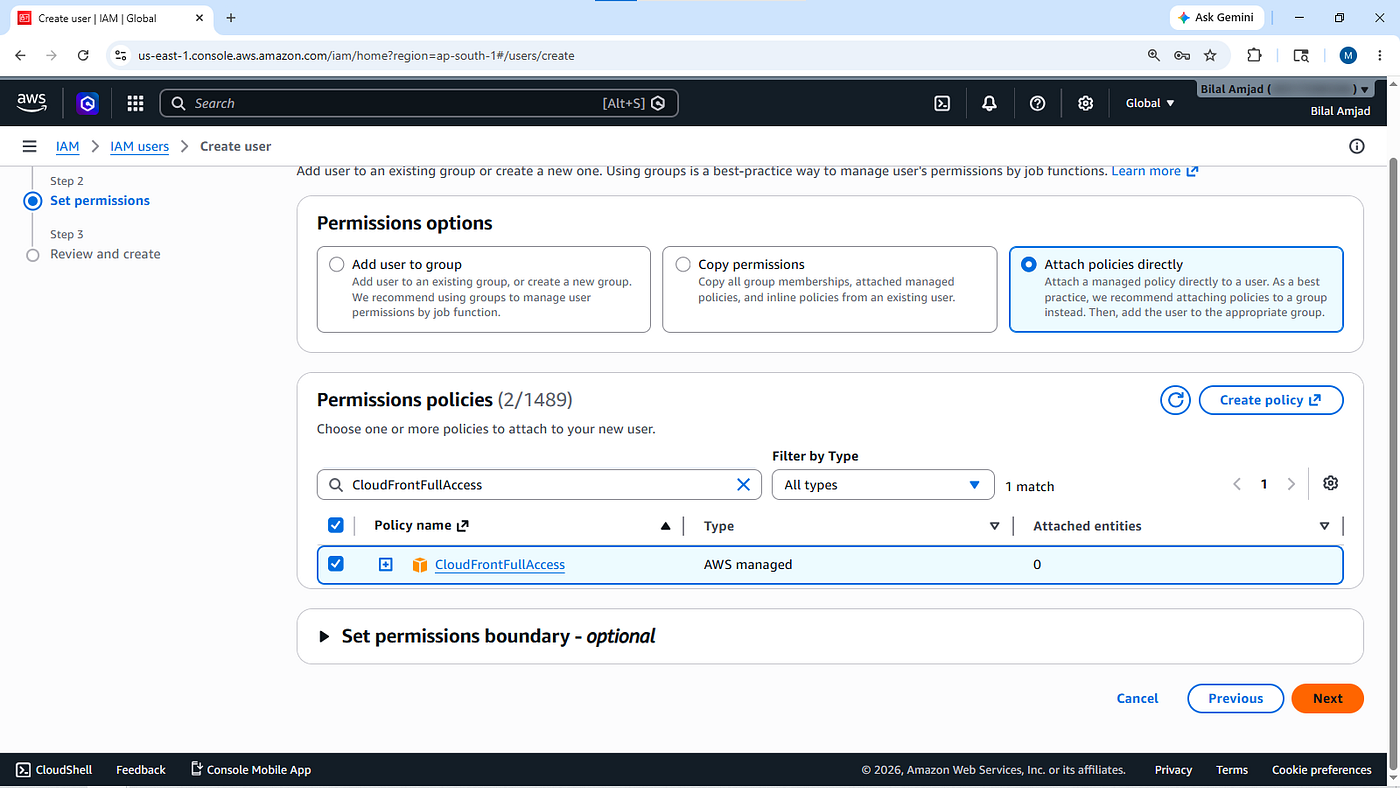This screenshot has height=788, width=1400.
Task: Click the browser reload button
Action: coord(83,56)
